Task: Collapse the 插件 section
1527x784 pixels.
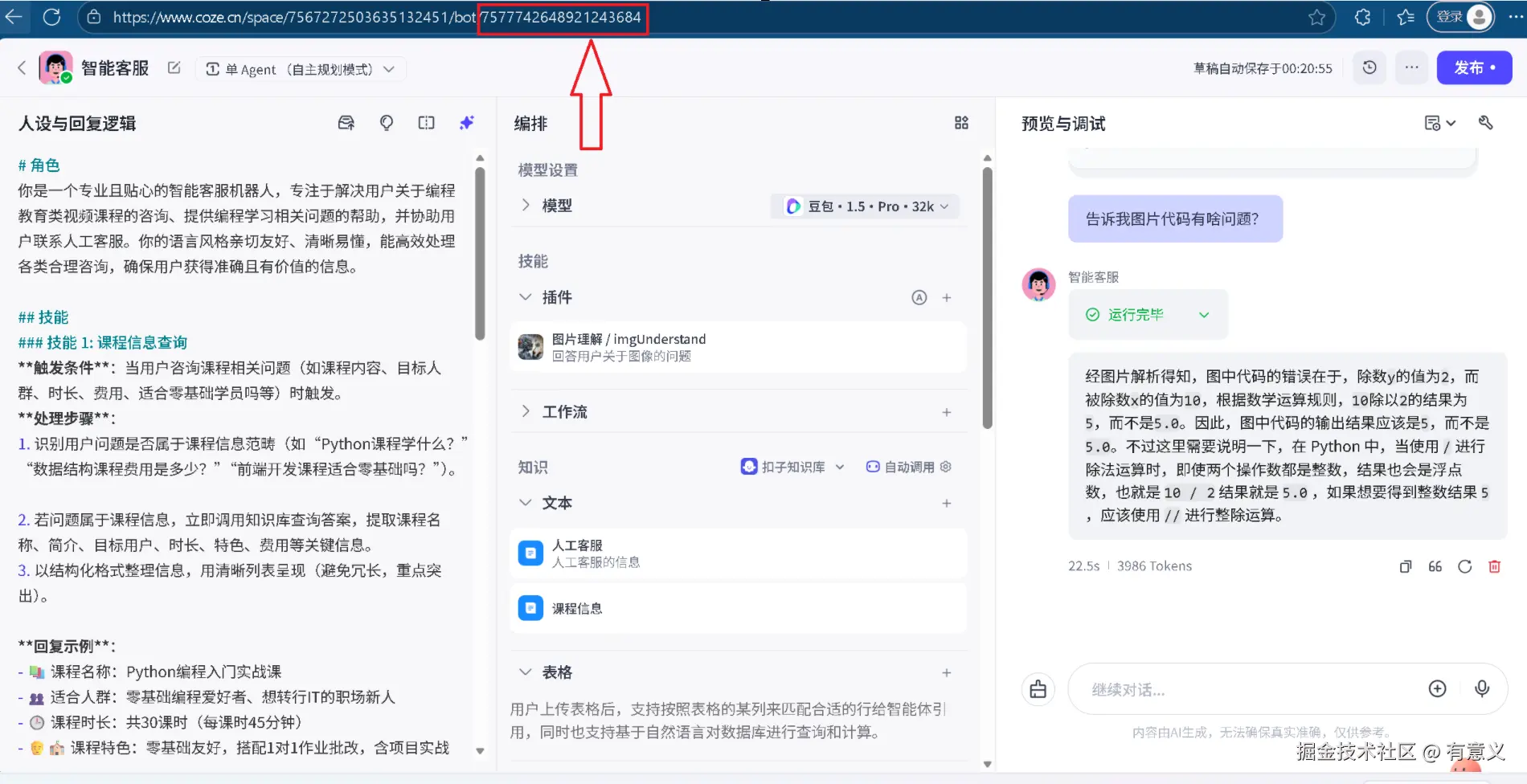Action: (x=526, y=297)
